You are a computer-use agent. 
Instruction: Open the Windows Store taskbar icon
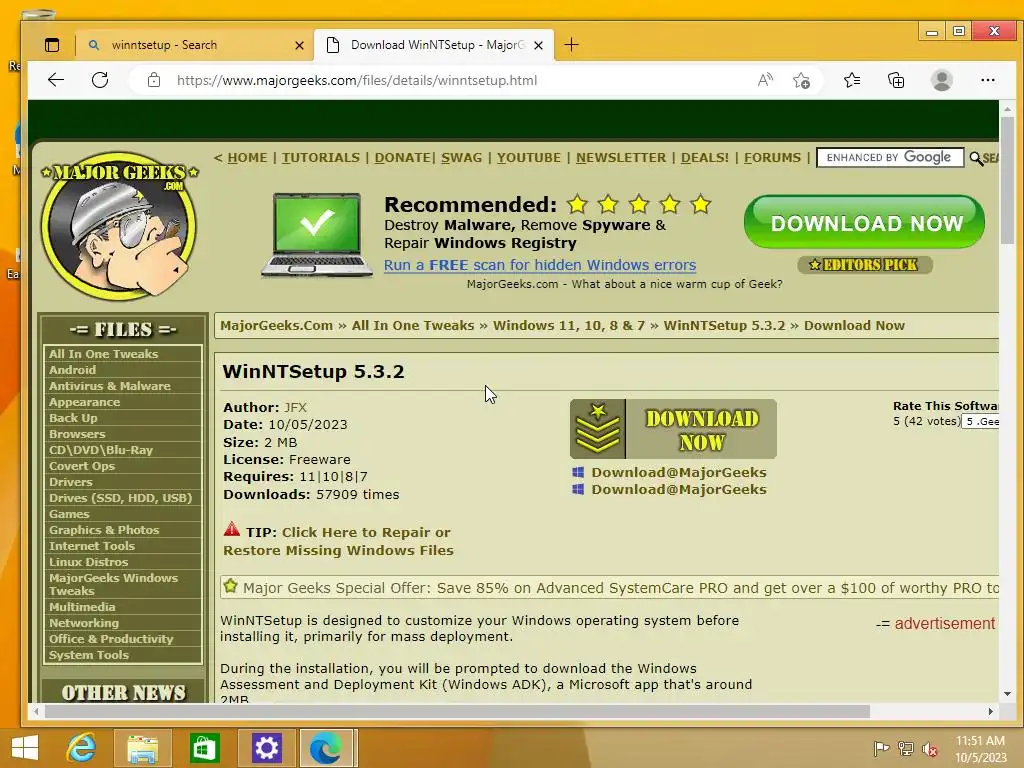pyautogui.click(x=204, y=748)
